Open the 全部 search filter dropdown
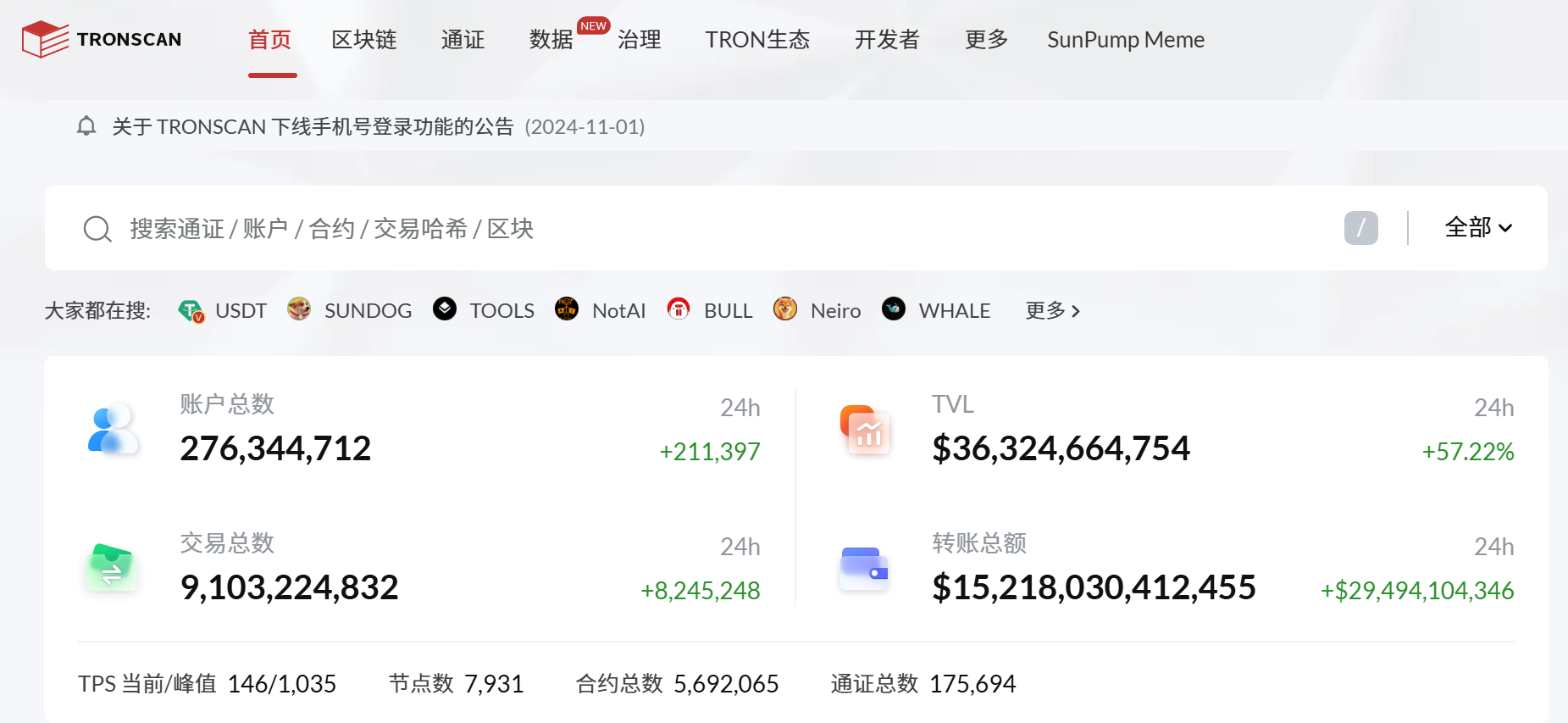 coord(1478,228)
